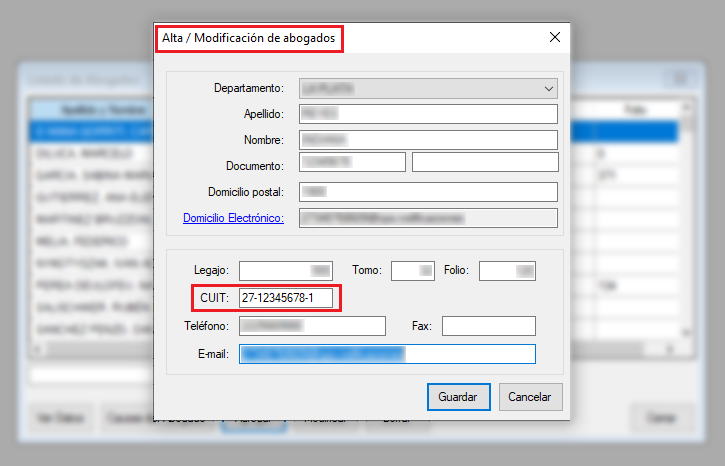This screenshot has height=466, width=725.
Task: Edit the Domicilio postal field
Action: coord(428,192)
